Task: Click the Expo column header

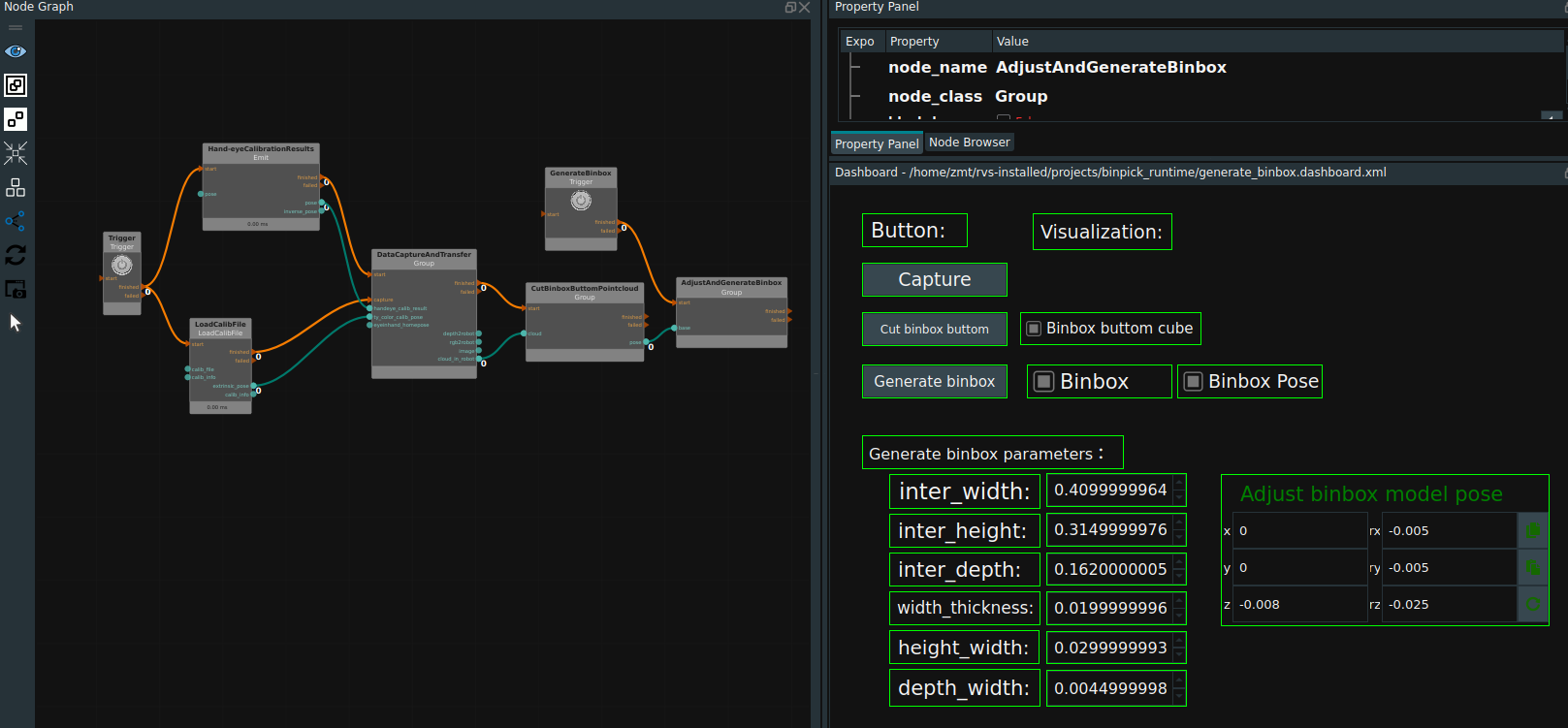Action: (x=860, y=42)
